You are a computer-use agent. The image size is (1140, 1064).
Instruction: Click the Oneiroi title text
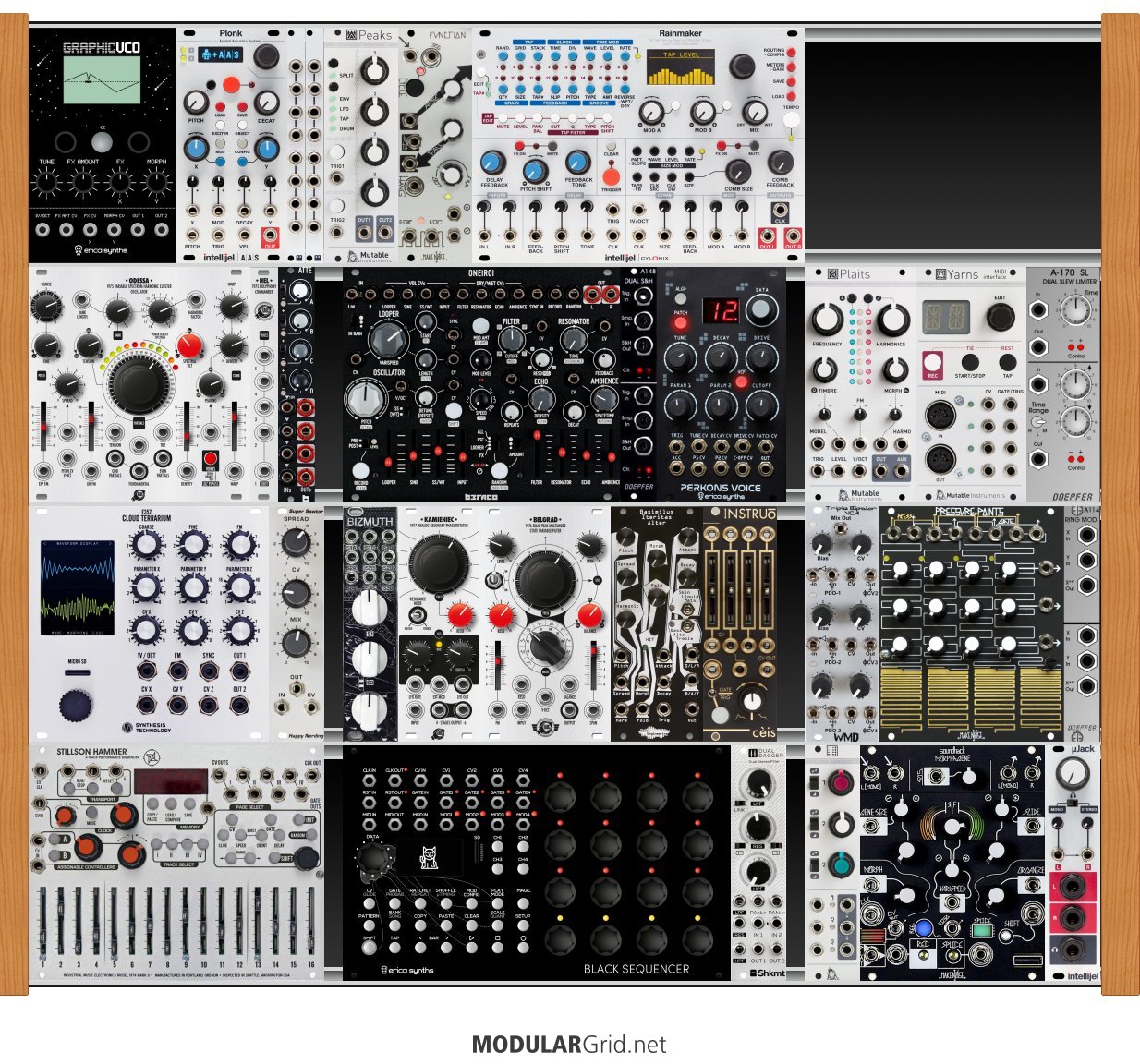(480, 273)
